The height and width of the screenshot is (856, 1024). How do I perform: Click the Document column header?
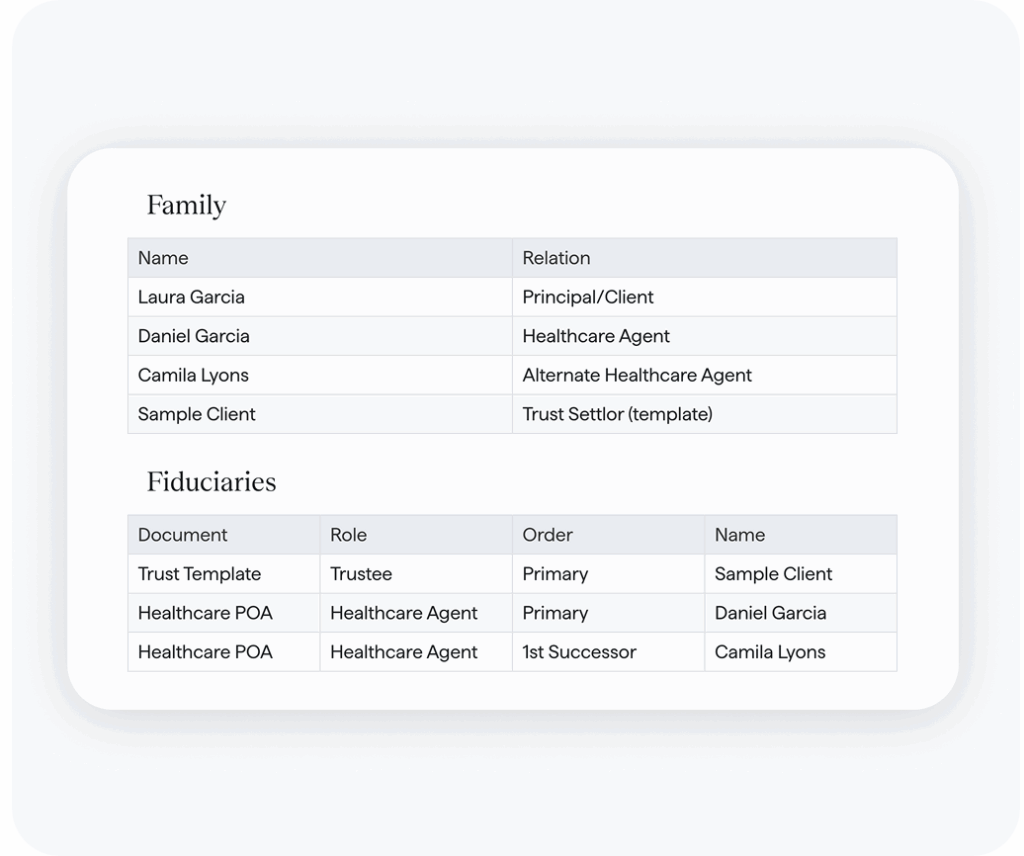point(224,535)
